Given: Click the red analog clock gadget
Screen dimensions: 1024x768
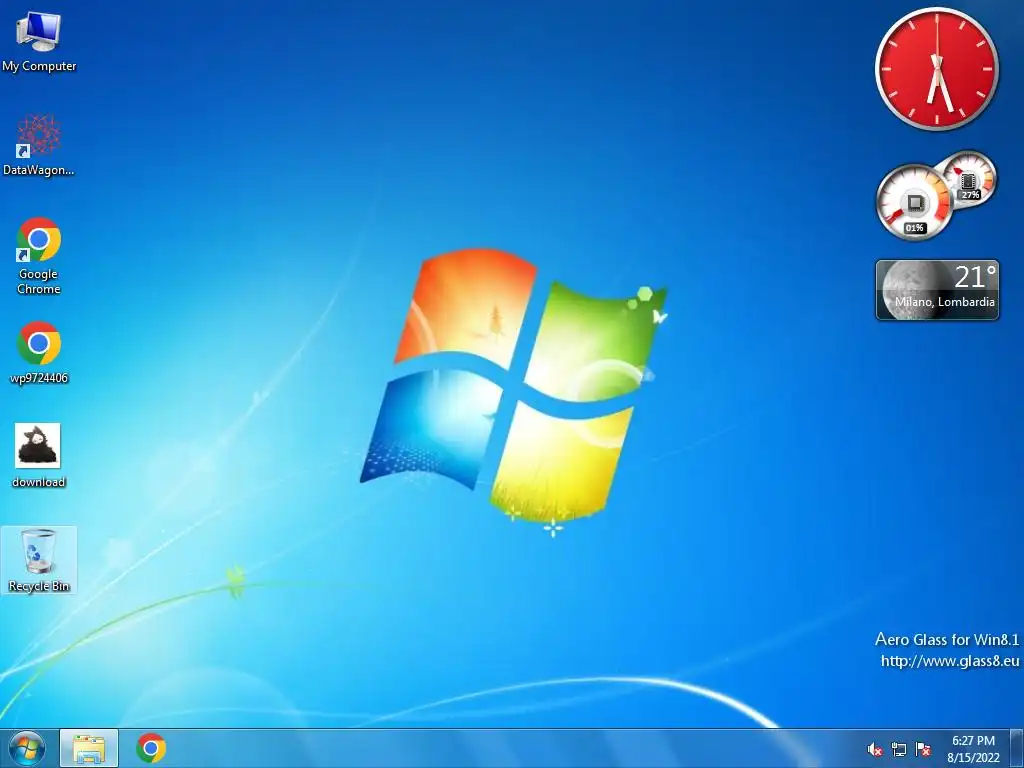Looking at the screenshot, I should [936, 69].
